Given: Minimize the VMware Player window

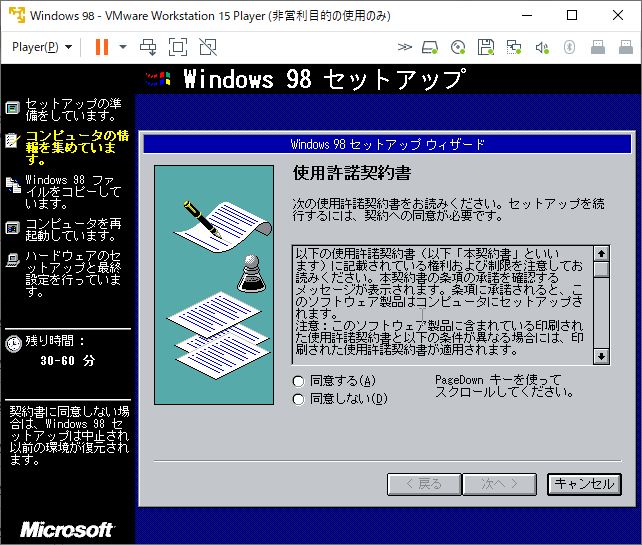Looking at the screenshot, I should click(x=527, y=15).
